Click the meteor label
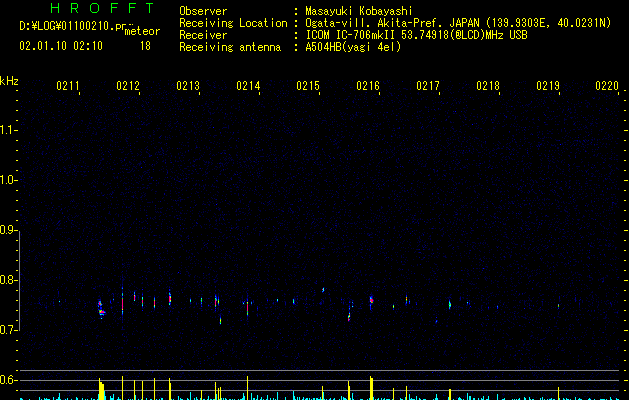 tap(142, 31)
